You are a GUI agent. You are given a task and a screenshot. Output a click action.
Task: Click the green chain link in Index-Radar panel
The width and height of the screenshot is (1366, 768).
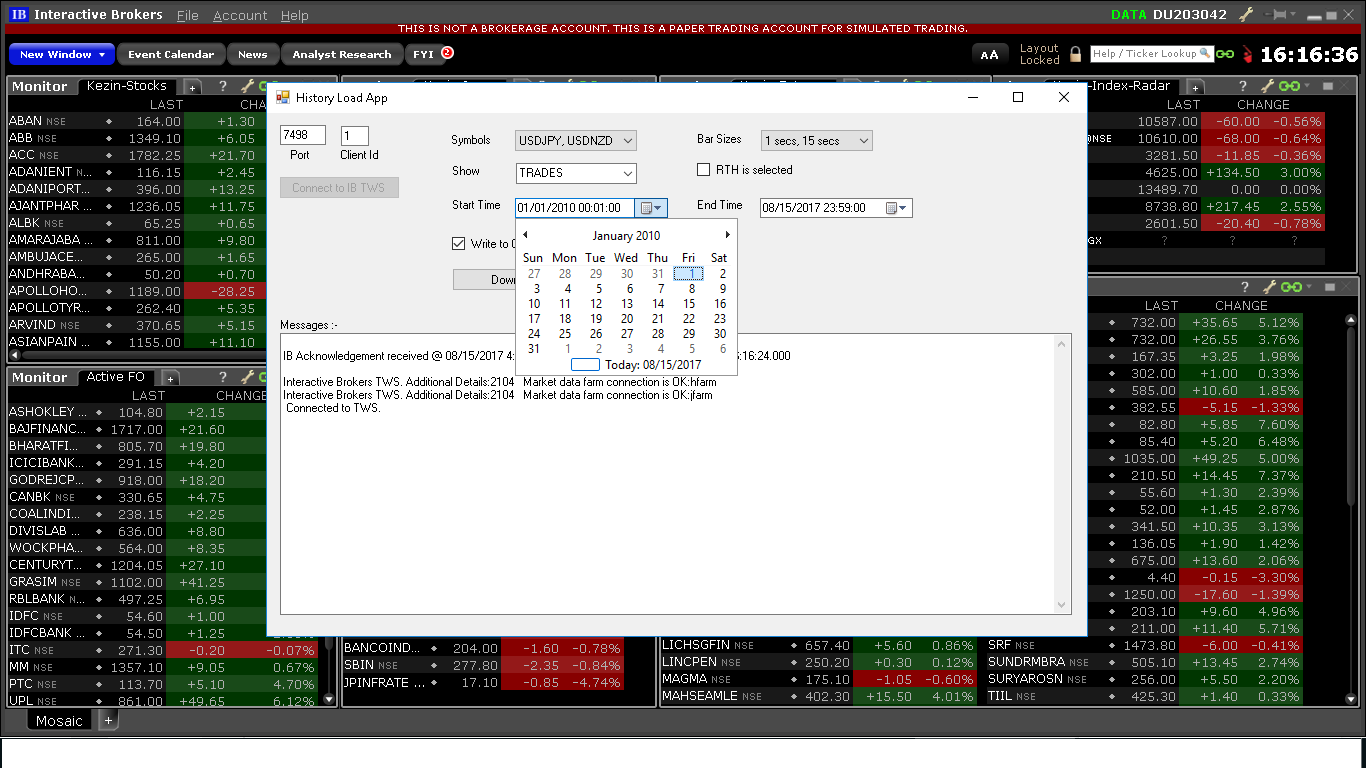click(x=1289, y=87)
